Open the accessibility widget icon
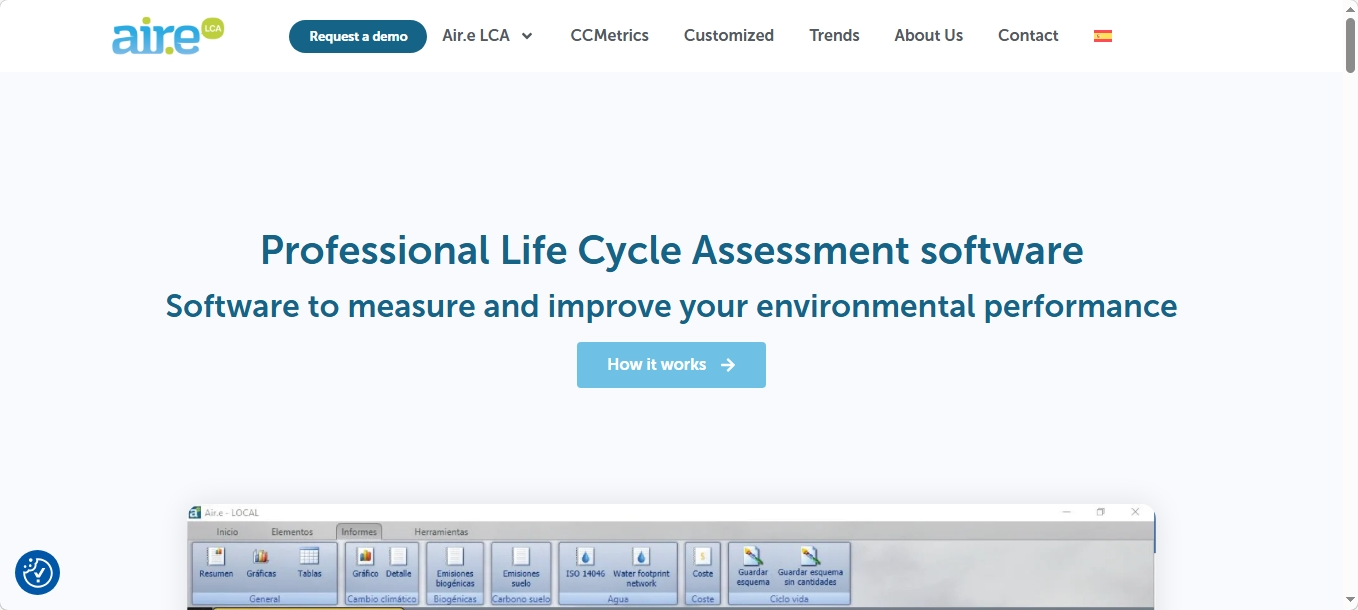Image resolution: width=1358 pixels, height=610 pixels. click(x=37, y=573)
